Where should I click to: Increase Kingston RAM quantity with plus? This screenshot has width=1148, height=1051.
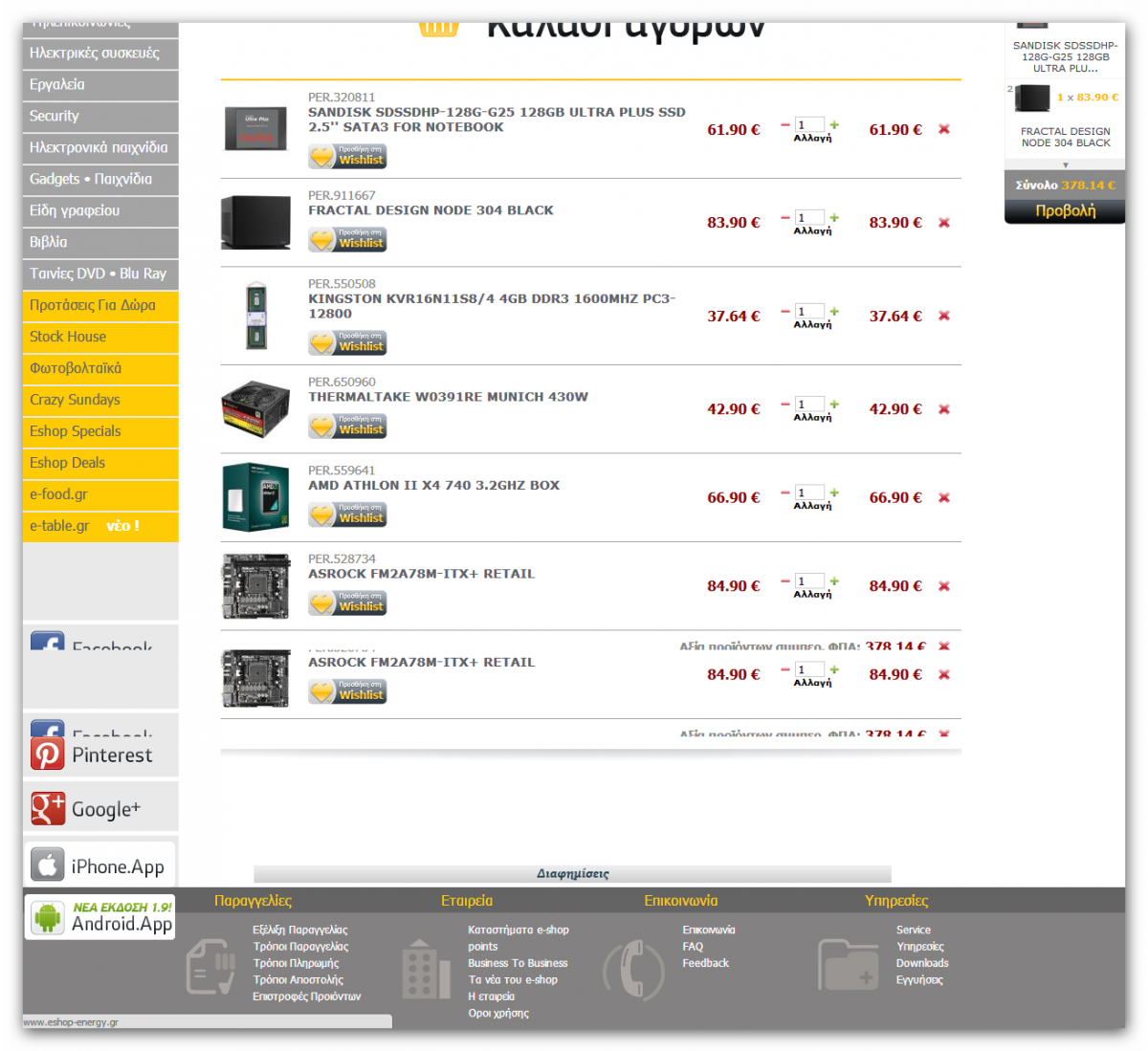pos(834,311)
